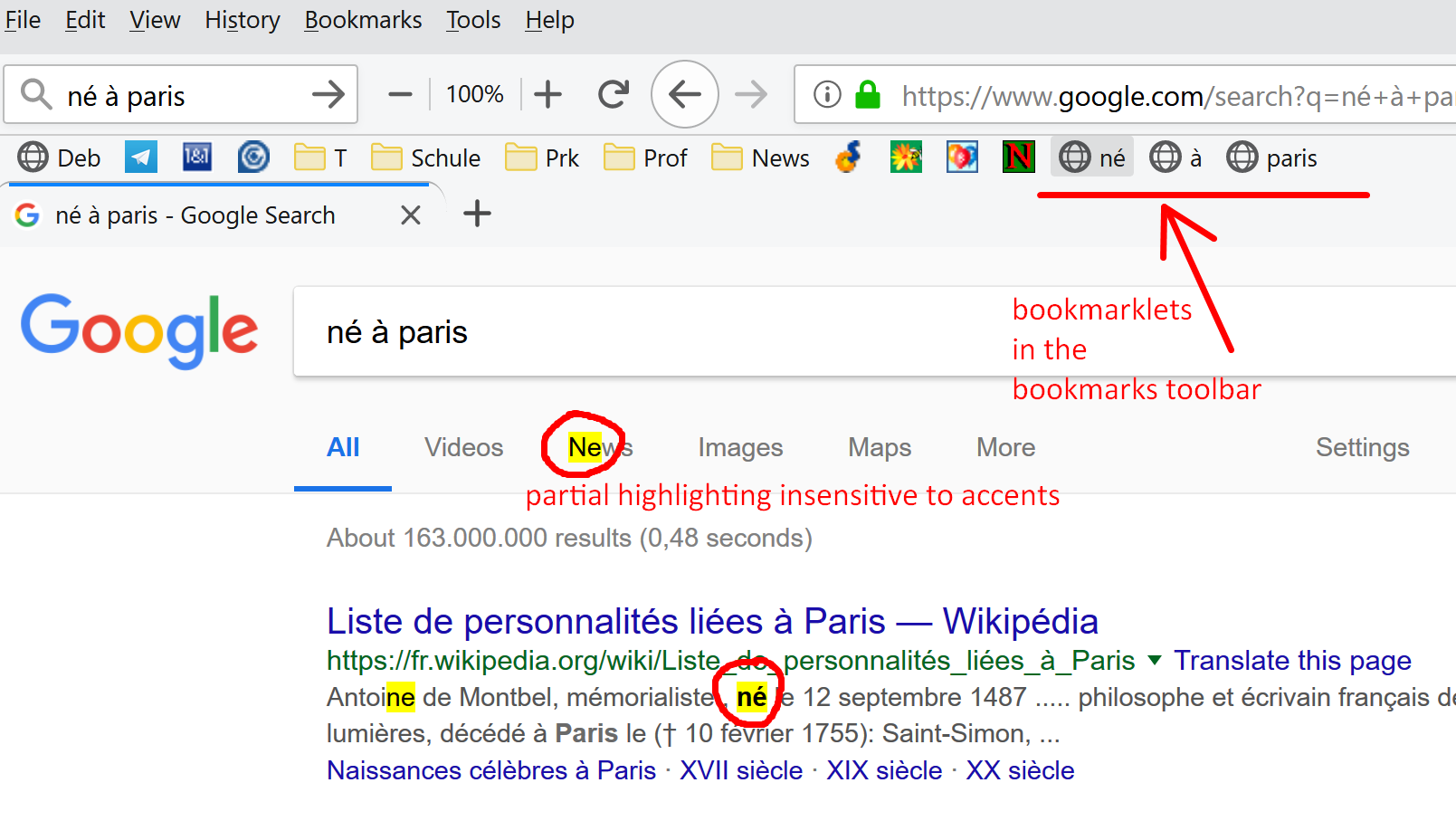Close the Google Search tab
The image size is (1456, 821).
411,215
